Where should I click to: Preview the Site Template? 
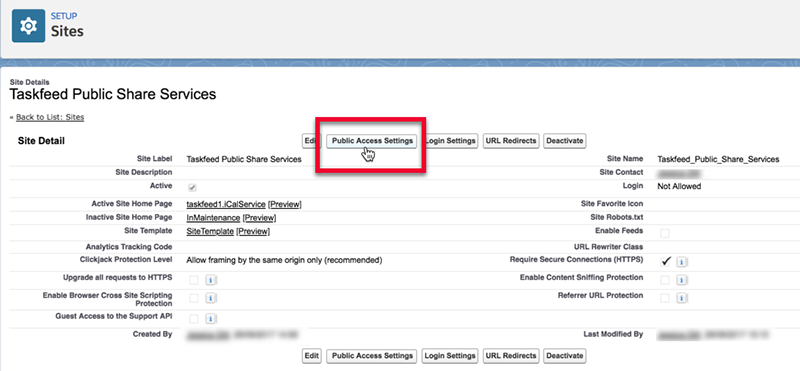pyautogui.click(x=253, y=232)
